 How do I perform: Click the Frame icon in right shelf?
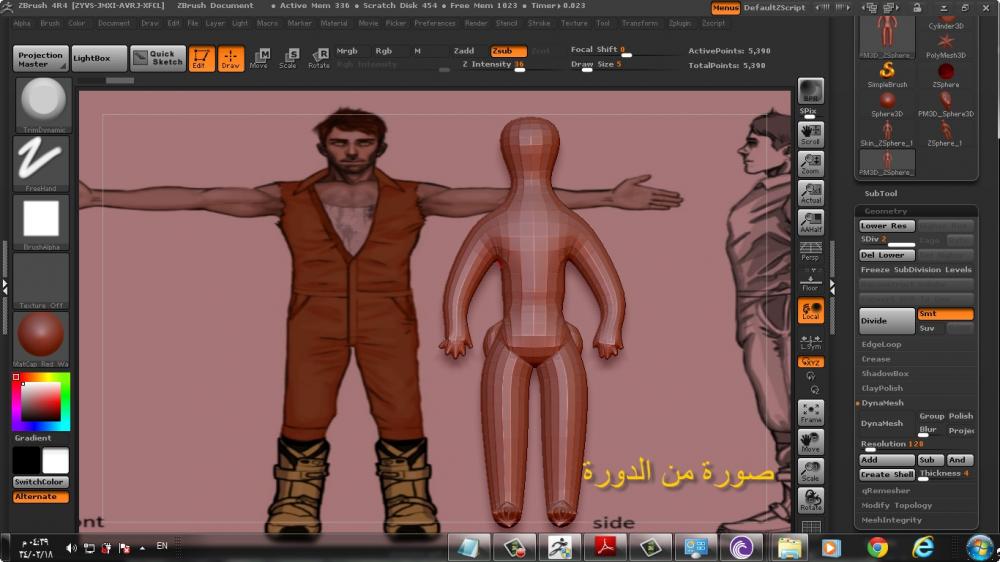click(x=811, y=412)
